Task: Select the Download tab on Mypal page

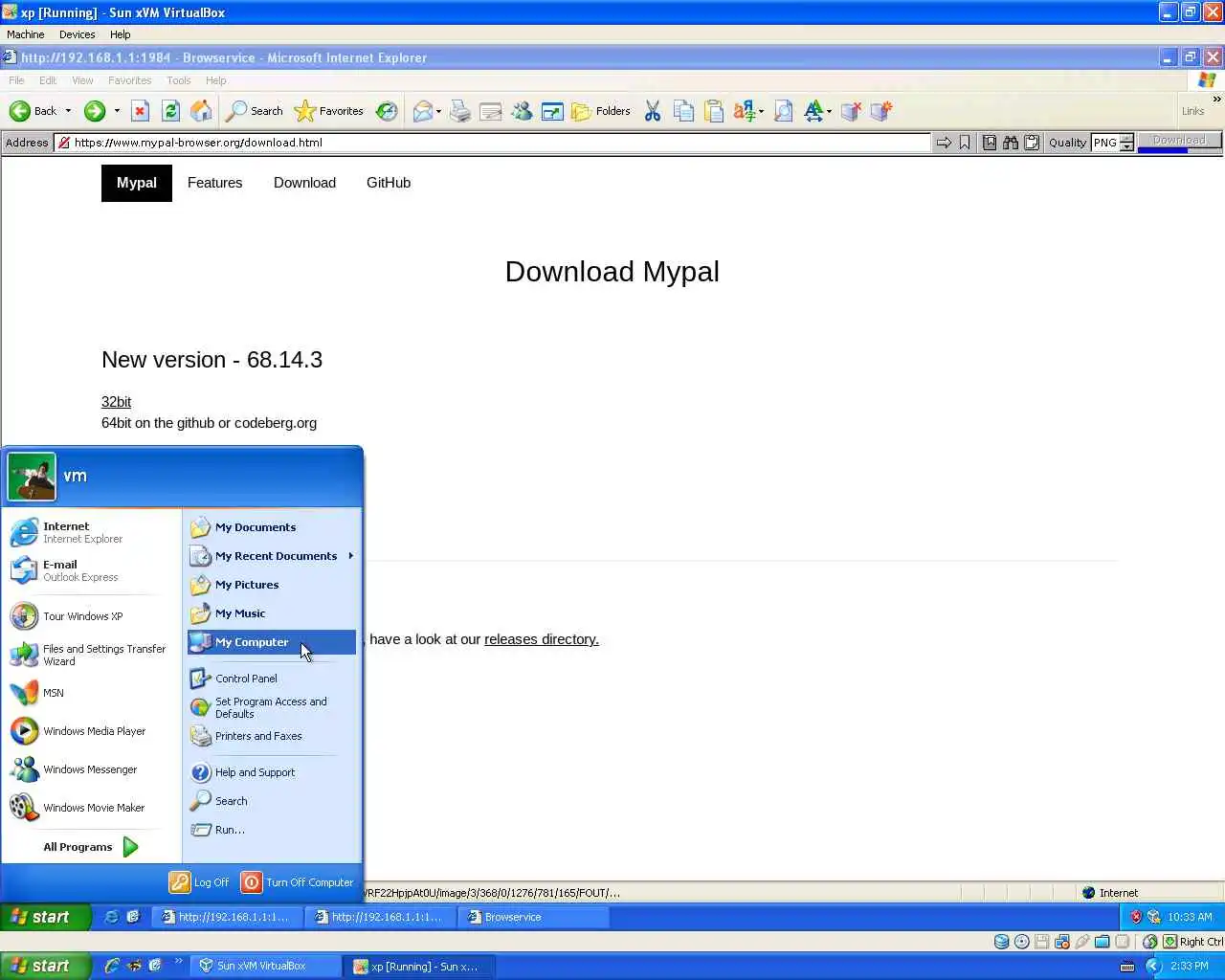Action: click(304, 183)
